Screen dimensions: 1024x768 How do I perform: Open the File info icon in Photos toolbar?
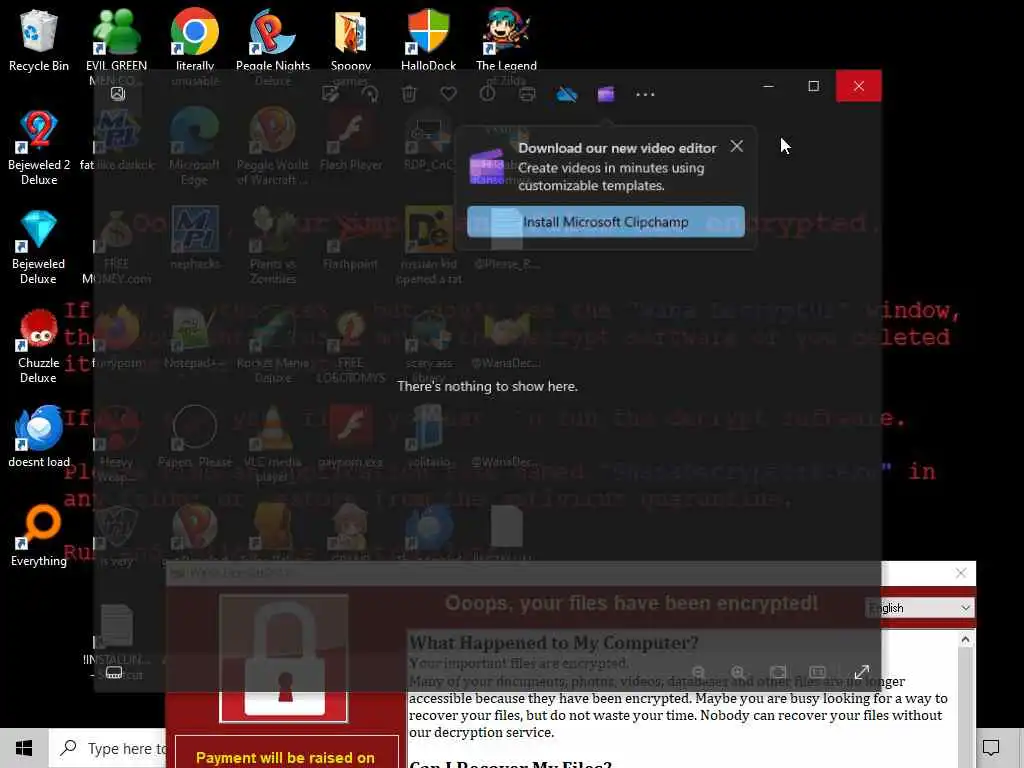488,94
